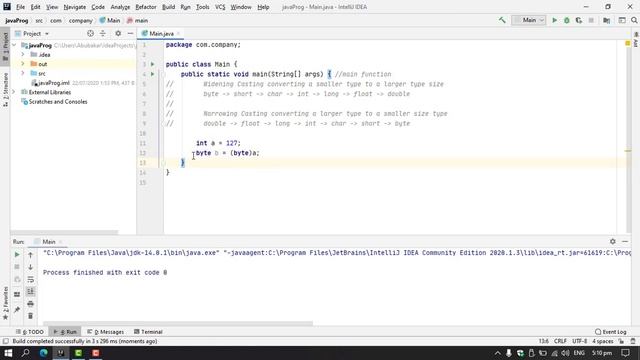Open the Terminal tool window
Viewport: 640px width, 360px height.
pos(148,332)
